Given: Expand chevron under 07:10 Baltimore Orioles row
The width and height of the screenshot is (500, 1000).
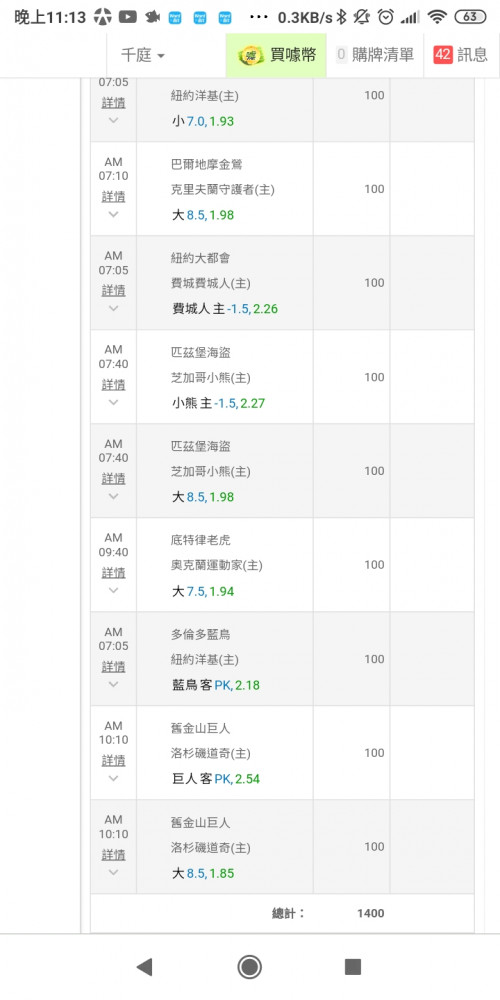Looking at the screenshot, I should [113, 214].
